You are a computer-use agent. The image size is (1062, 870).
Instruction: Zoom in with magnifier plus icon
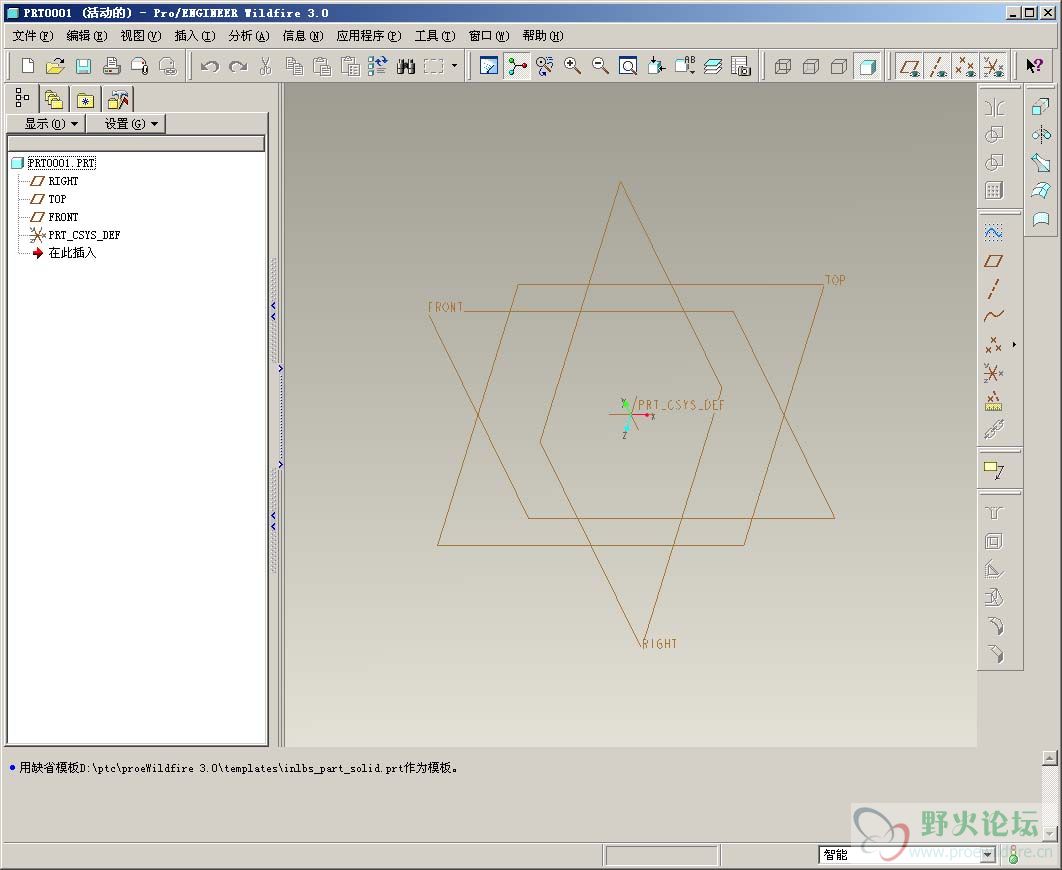point(572,66)
